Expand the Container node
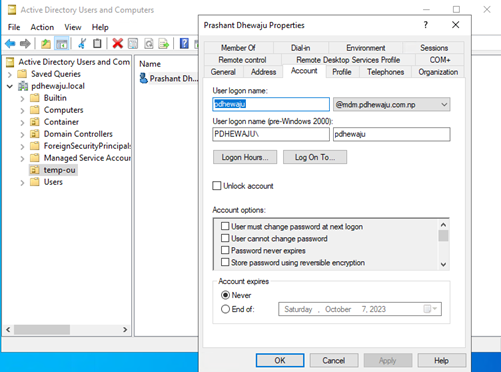 (22, 122)
